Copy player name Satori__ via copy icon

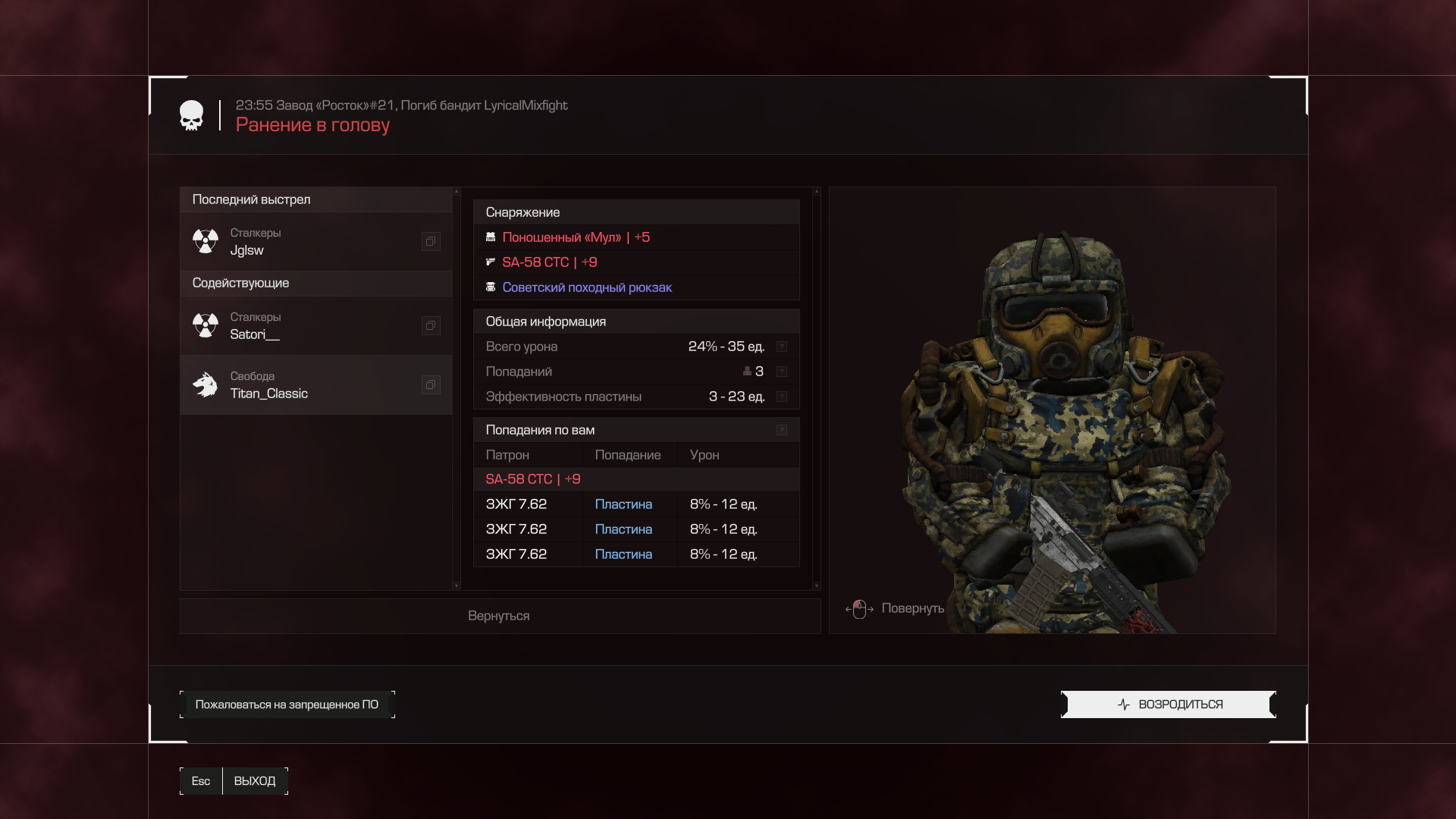point(431,325)
